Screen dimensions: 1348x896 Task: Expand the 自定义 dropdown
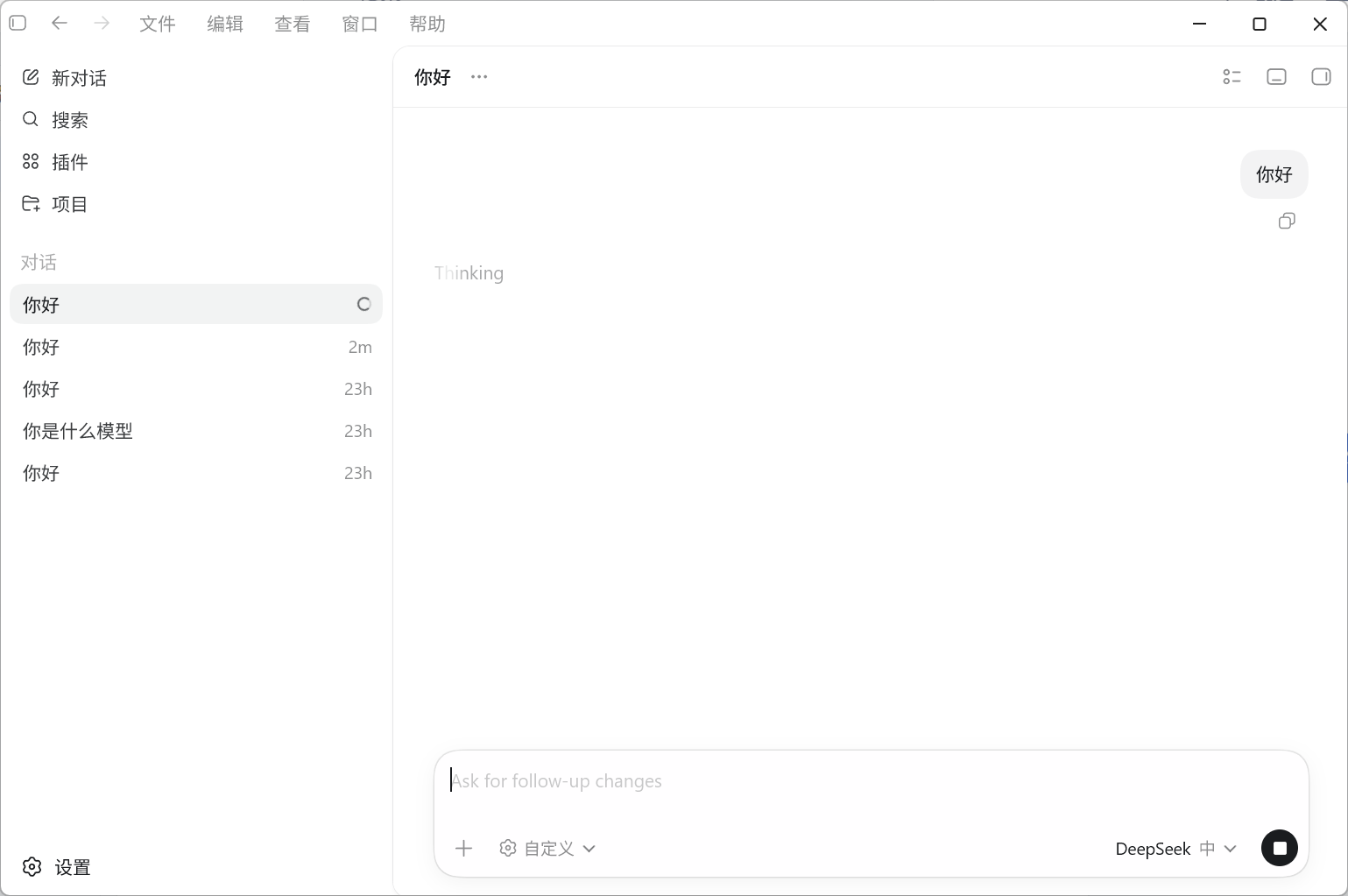(x=547, y=848)
